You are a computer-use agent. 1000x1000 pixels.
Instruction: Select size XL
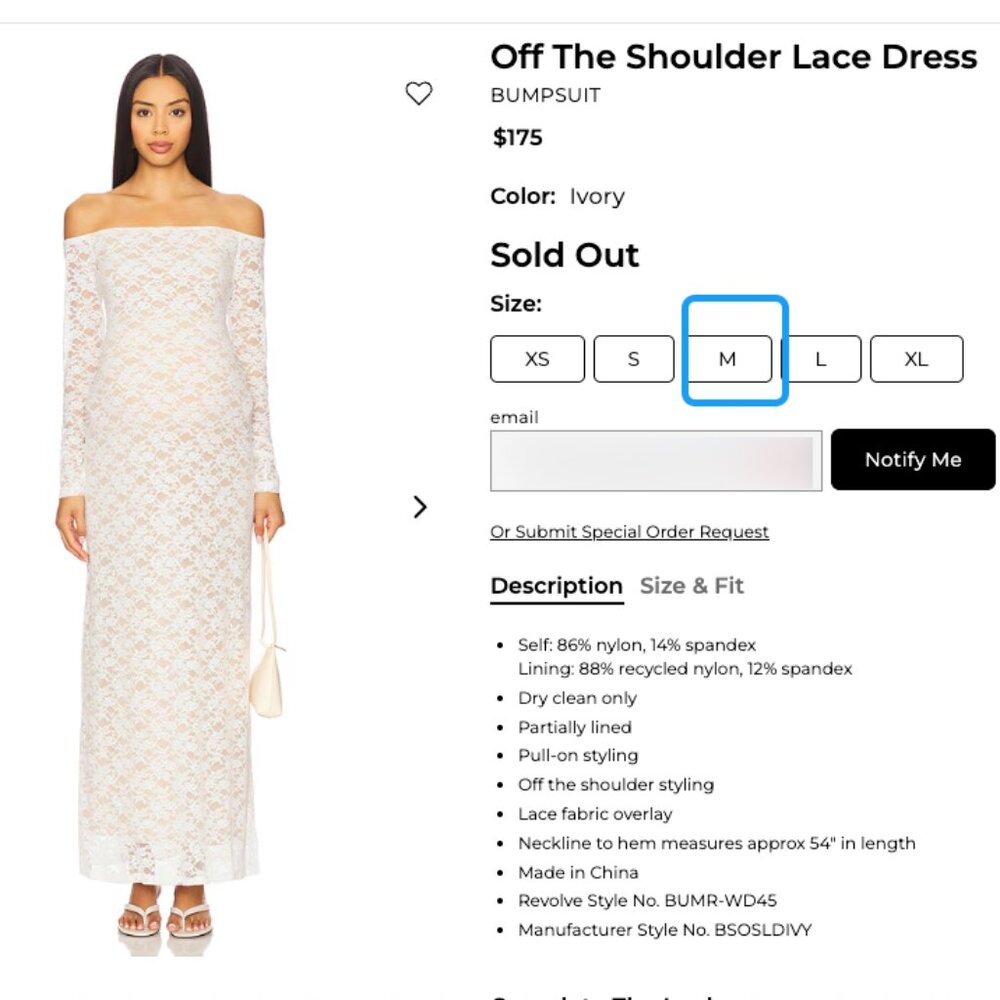pyautogui.click(x=916, y=359)
